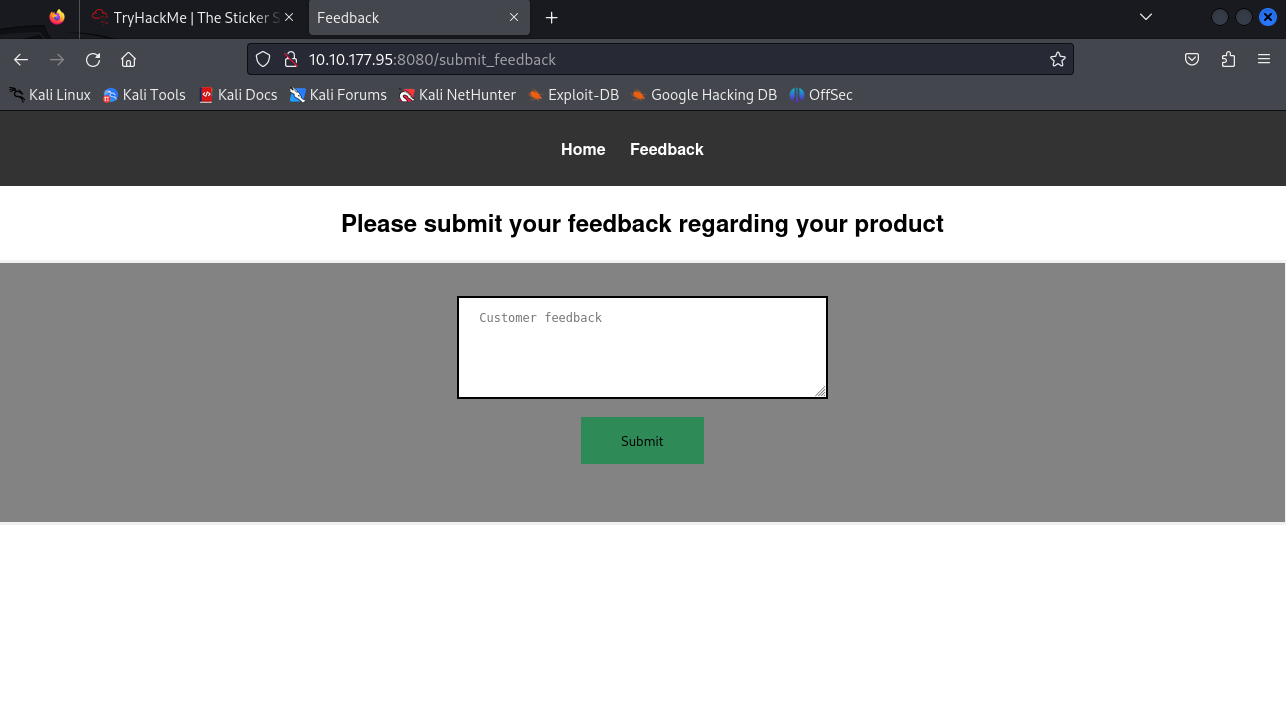Open the Extensions puzzle icon
Screen dimensions: 1286x718
point(1228,60)
